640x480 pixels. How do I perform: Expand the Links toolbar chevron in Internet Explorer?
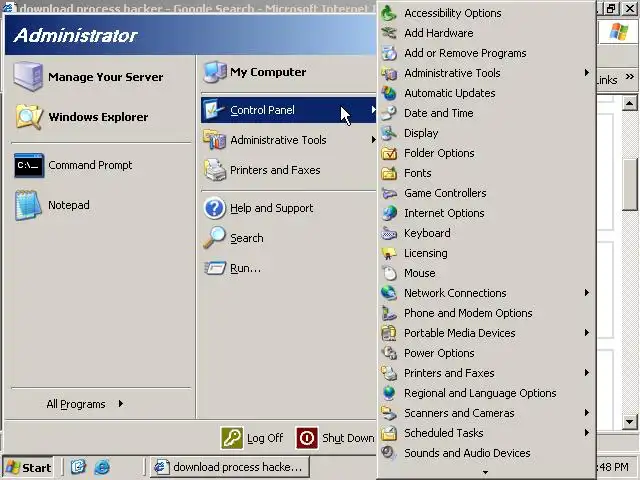[x=630, y=76]
